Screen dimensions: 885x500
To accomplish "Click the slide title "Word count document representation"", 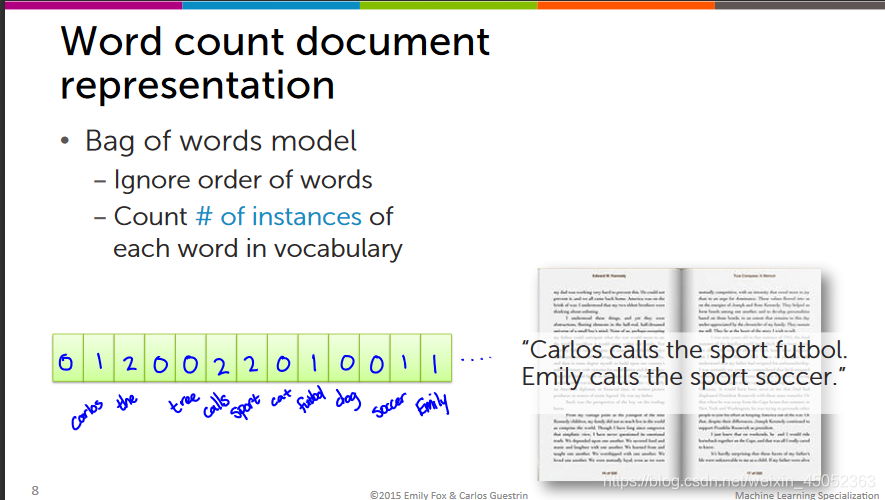I will click(x=275, y=63).
